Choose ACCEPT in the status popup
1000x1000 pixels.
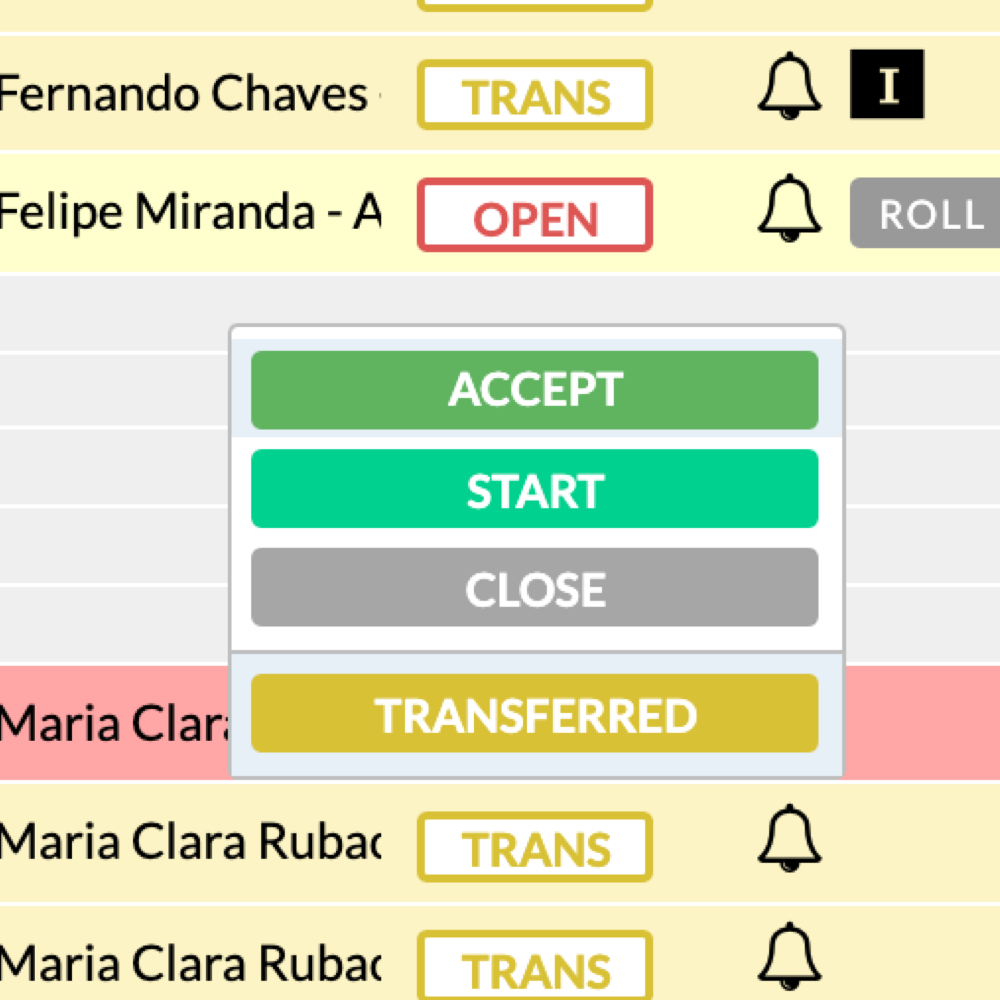pos(535,390)
